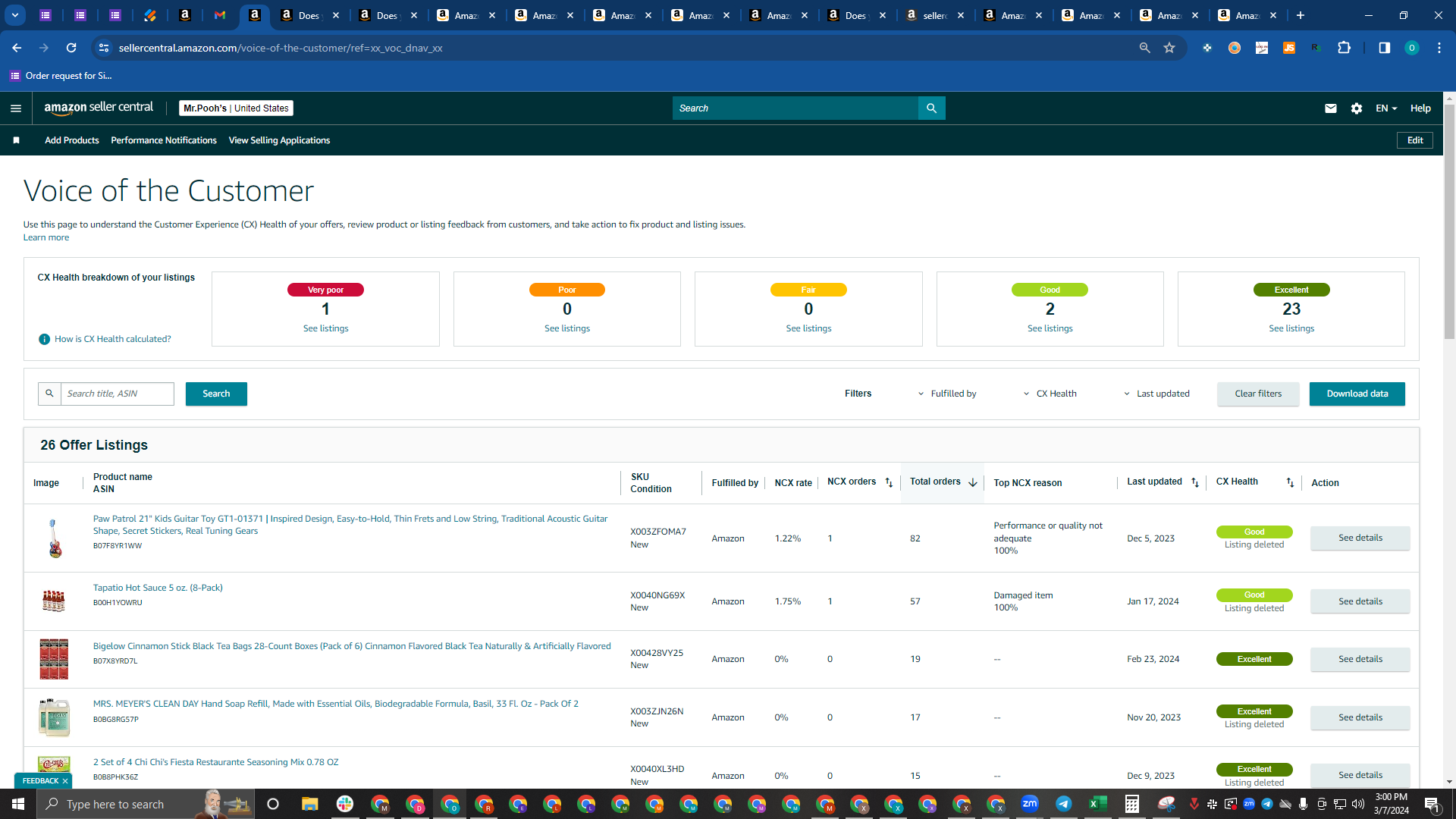Viewport: 1456px width, 819px height.
Task: Sort by CX Health column arrows
Action: click(1290, 482)
